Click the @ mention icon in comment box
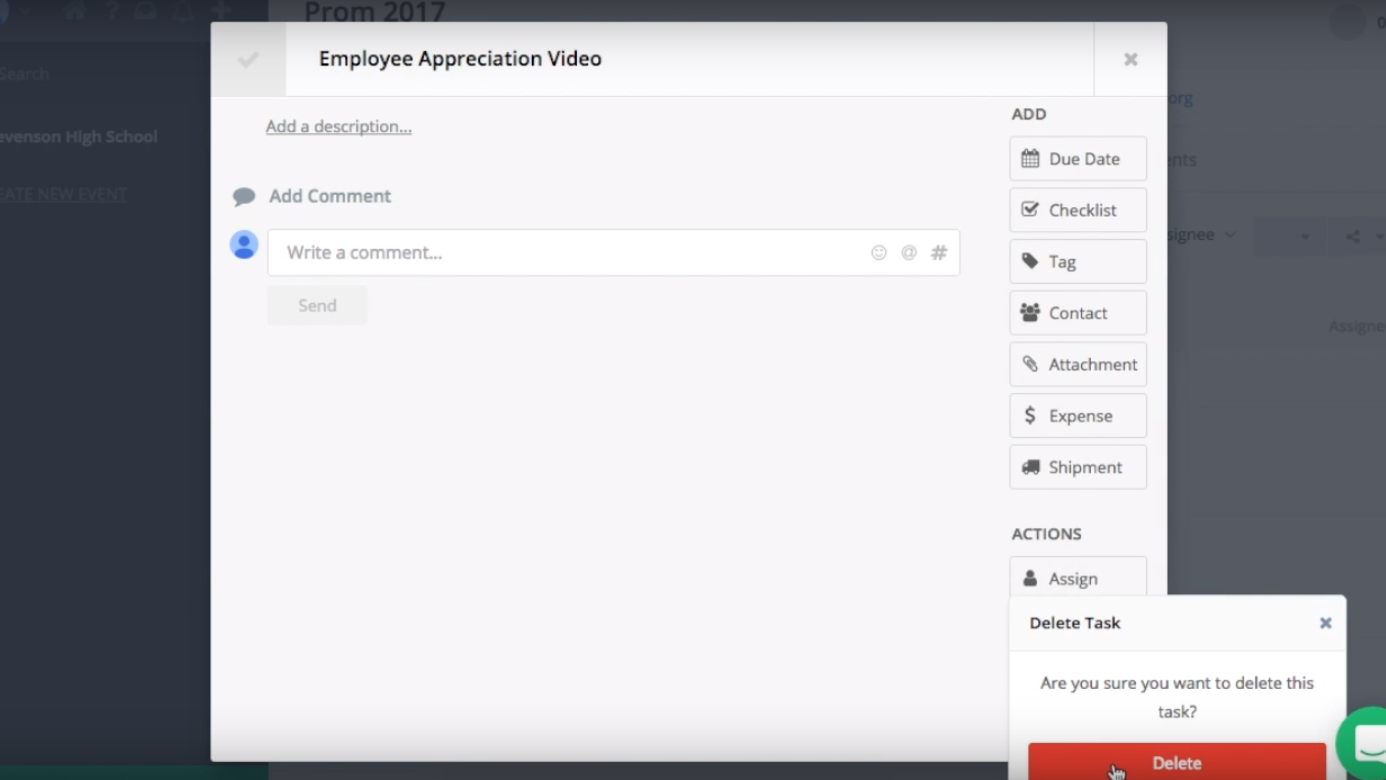The height and width of the screenshot is (780, 1386). (x=909, y=253)
